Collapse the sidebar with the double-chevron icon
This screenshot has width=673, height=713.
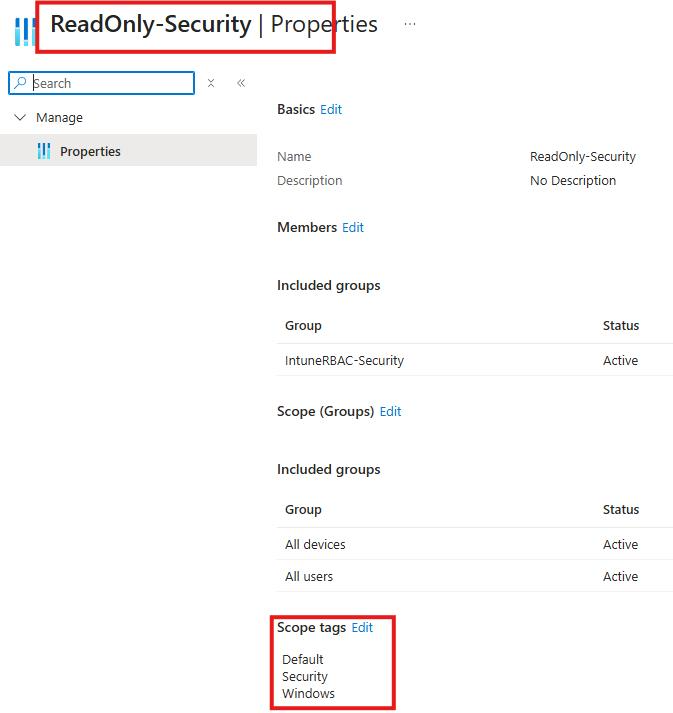[x=241, y=83]
